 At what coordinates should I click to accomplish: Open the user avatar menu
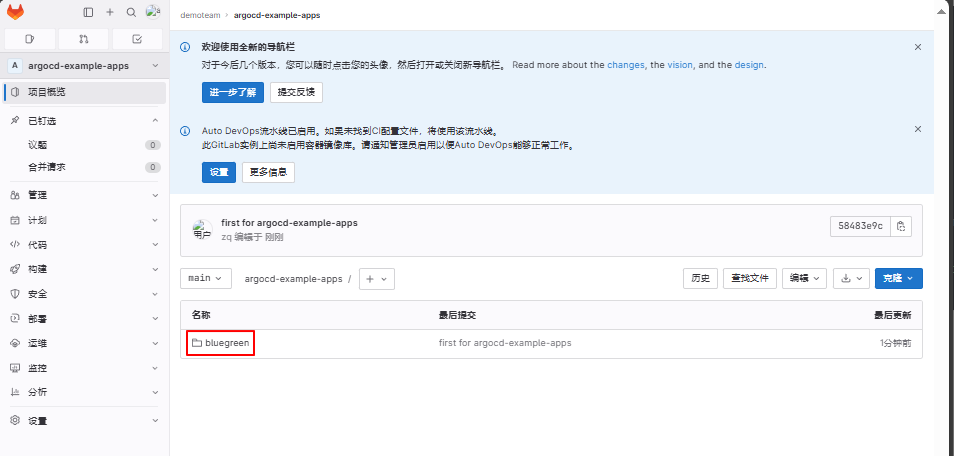[x=153, y=12]
